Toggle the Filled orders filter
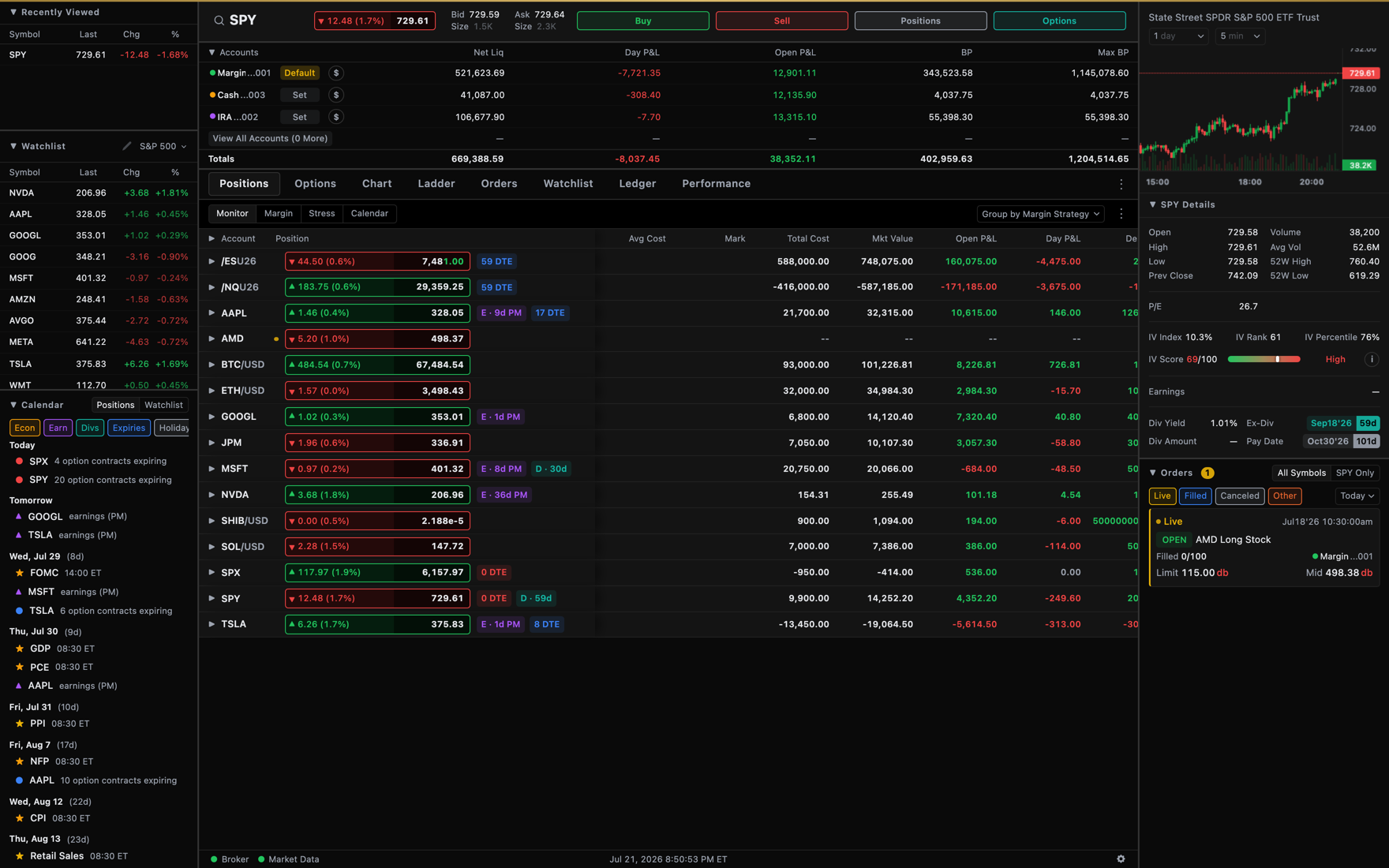This screenshot has height=868, width=1389. 1195,496
